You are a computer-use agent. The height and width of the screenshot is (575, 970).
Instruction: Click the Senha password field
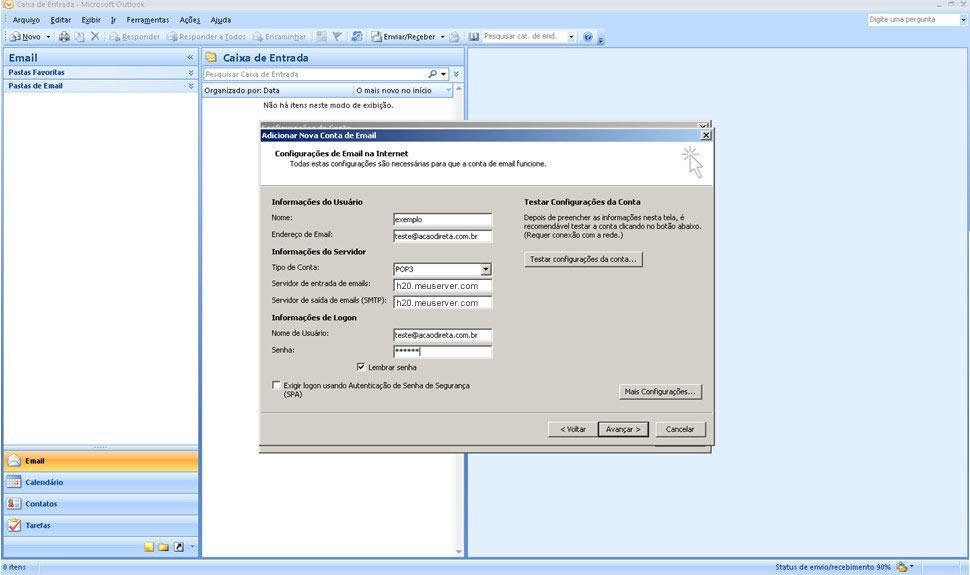[x=442, y=352]
